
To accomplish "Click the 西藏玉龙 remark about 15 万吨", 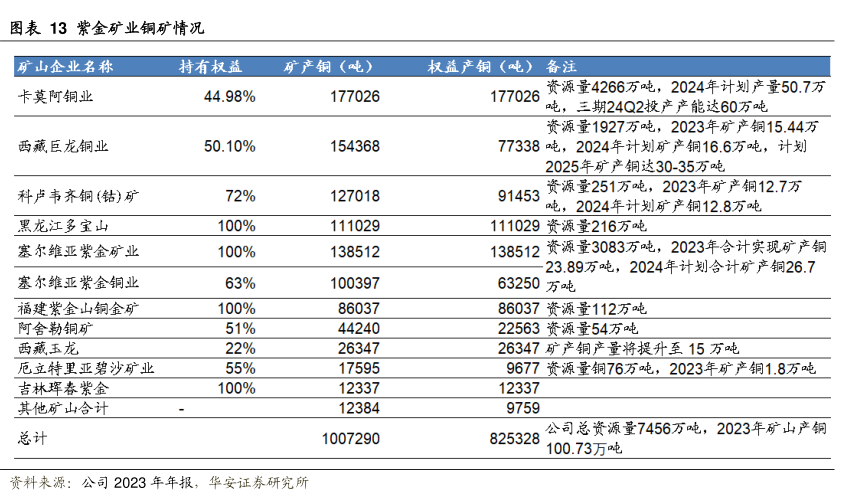I will (x=641, y=348).
